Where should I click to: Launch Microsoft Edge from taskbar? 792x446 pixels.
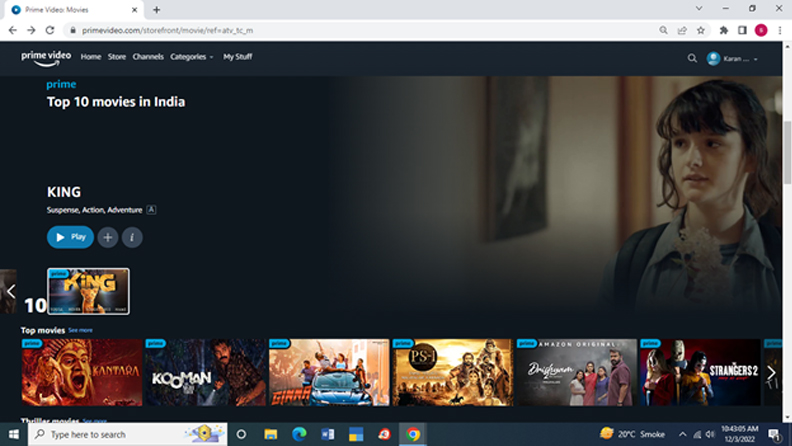[x=299, y=434]
